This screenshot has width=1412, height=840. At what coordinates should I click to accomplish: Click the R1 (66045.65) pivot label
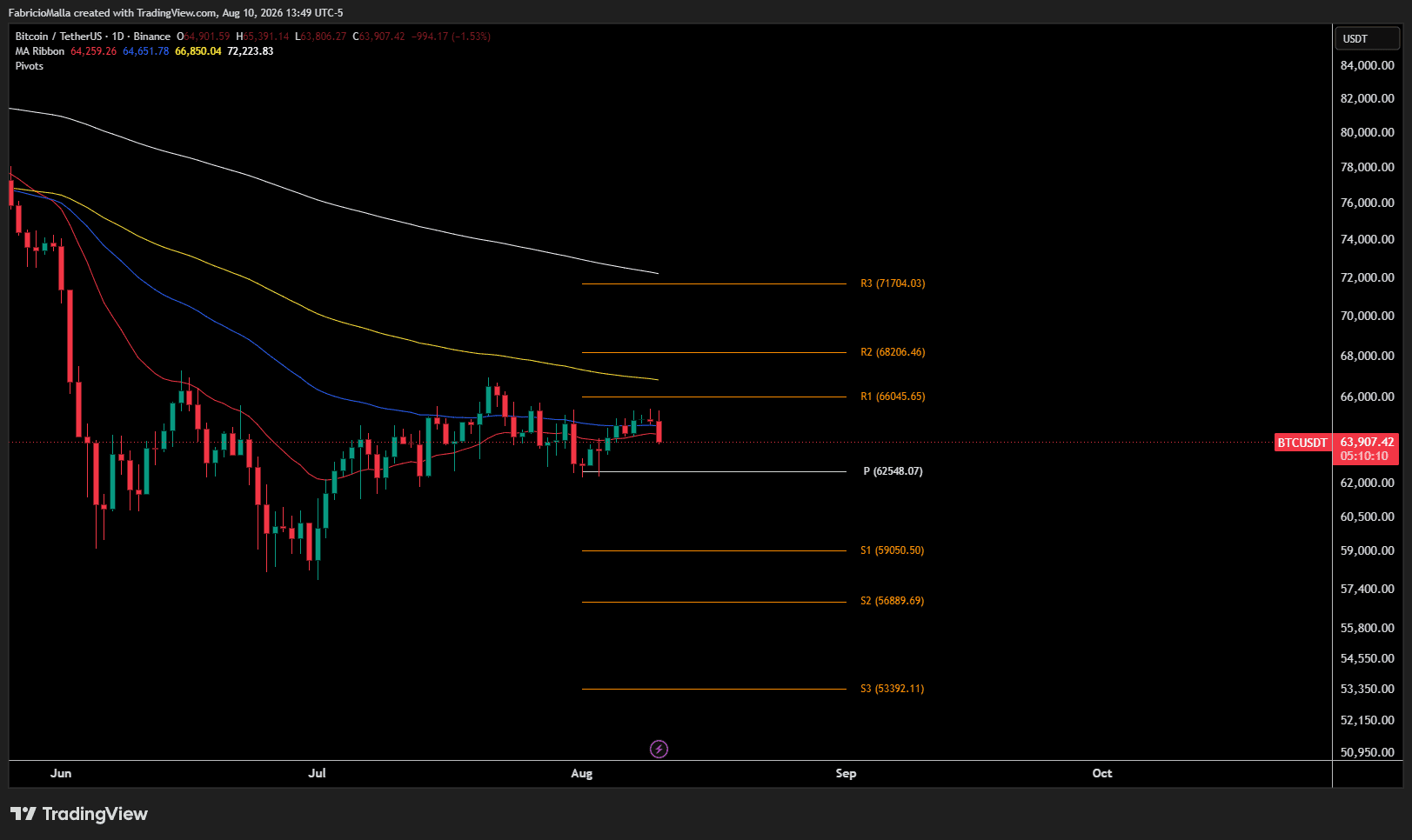click(x=893, y=397)
